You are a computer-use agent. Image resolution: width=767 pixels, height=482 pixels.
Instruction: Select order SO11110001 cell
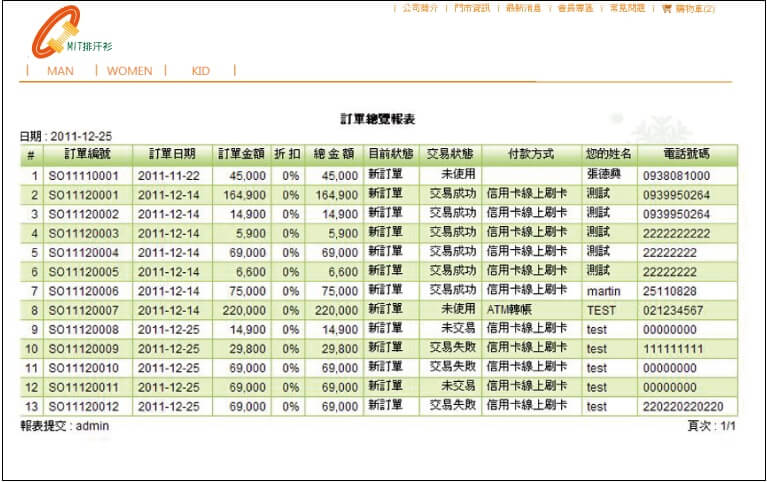(84, 176)
